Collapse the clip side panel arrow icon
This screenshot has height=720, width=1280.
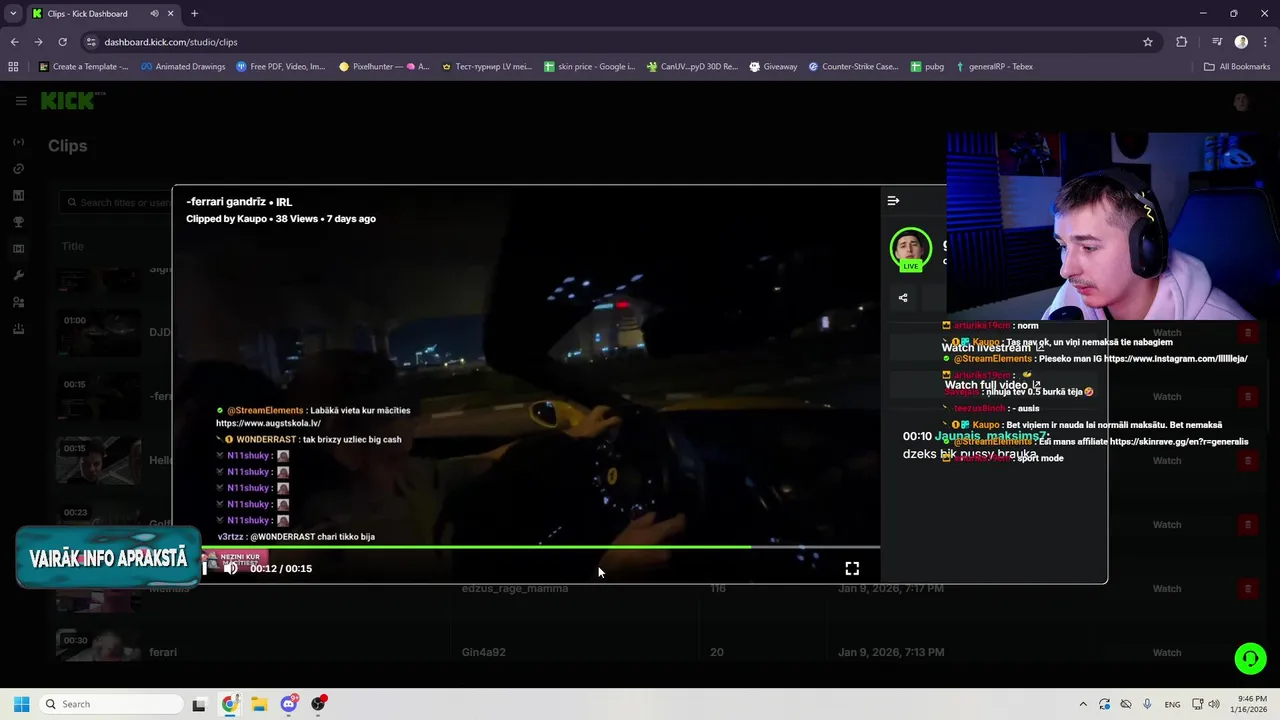click(x=893, y=201)
